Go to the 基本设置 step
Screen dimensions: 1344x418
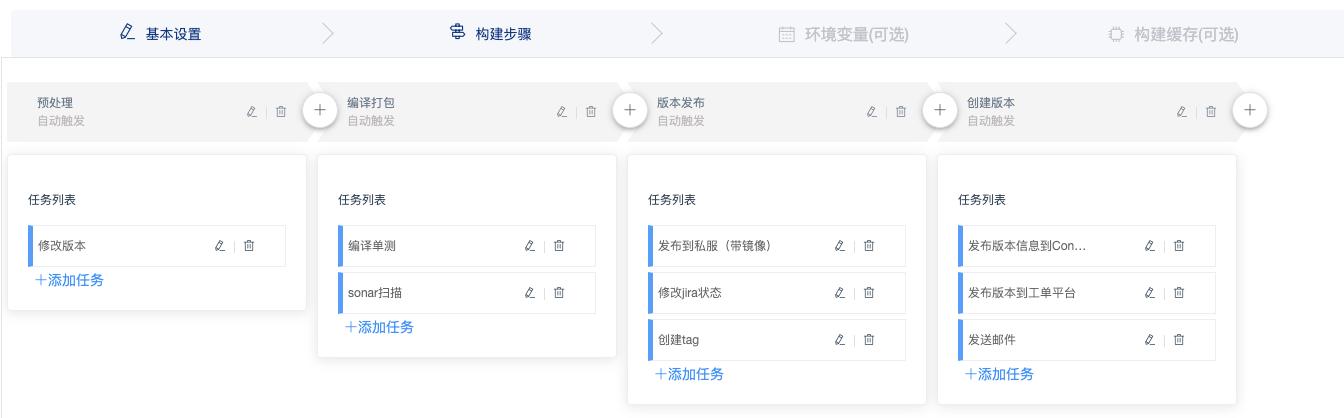(160, 34)
